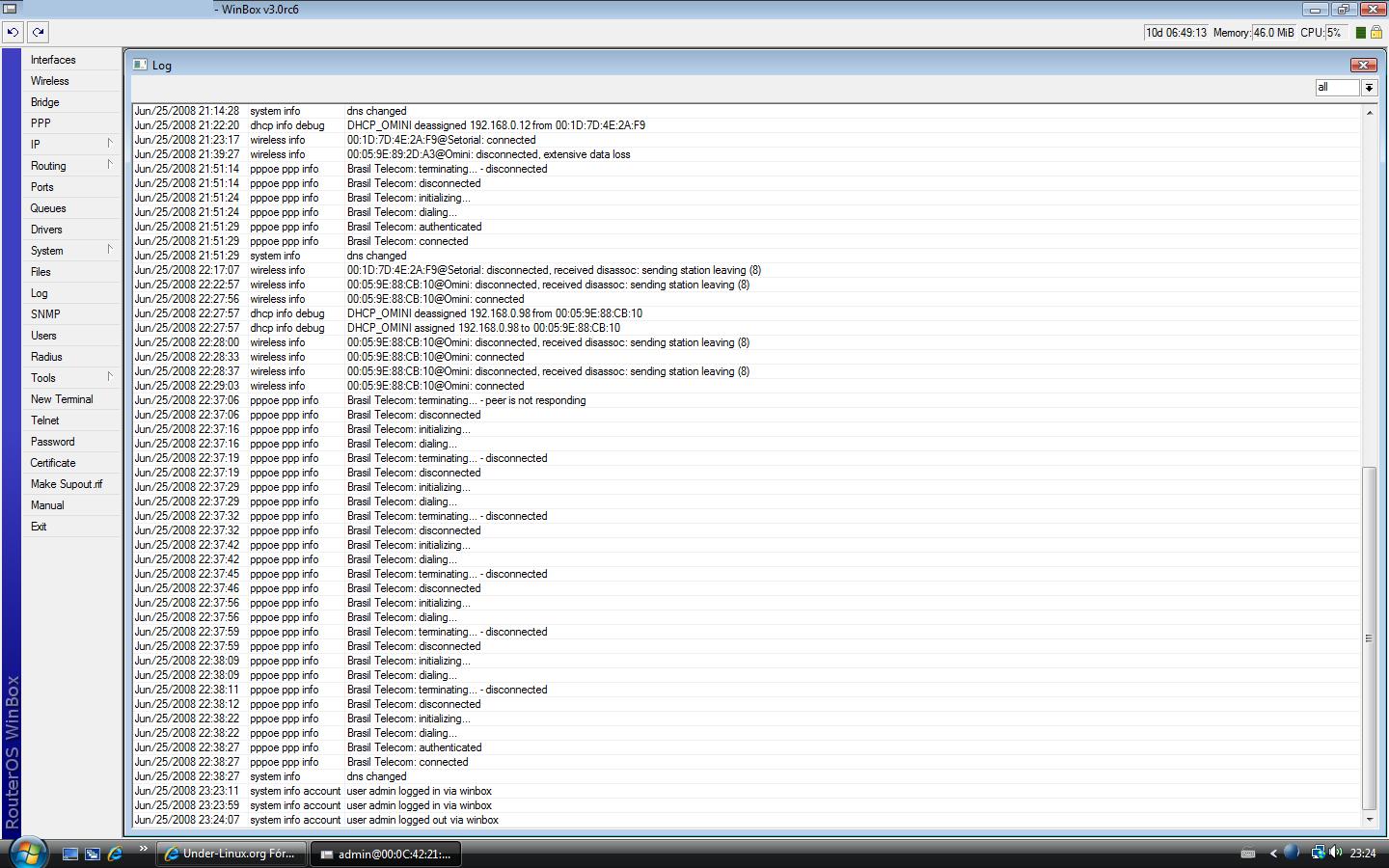Switch to Under-Linux.org taskbar button

point(231,854)
